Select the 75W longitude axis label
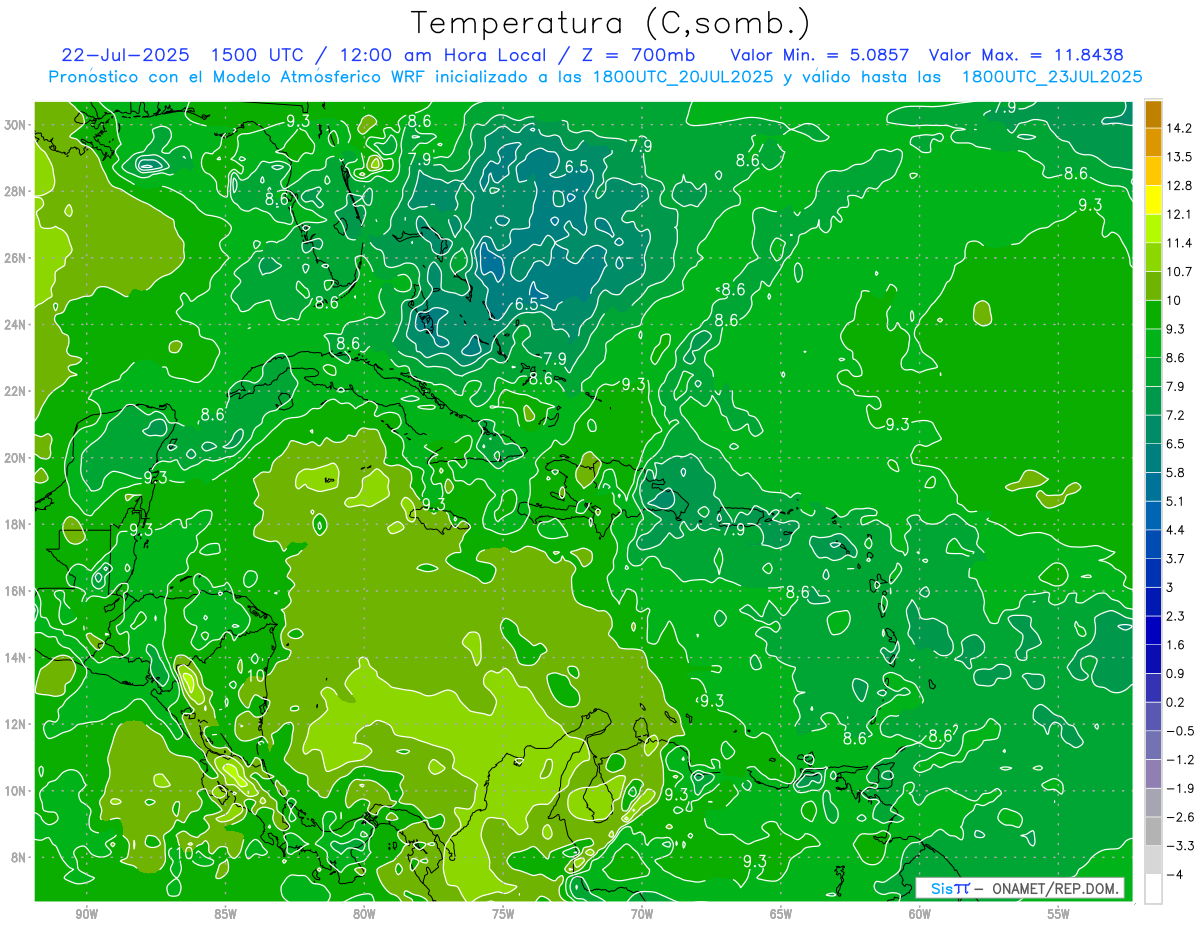This screenshot has height=927, width=1200. click(503, 914)
